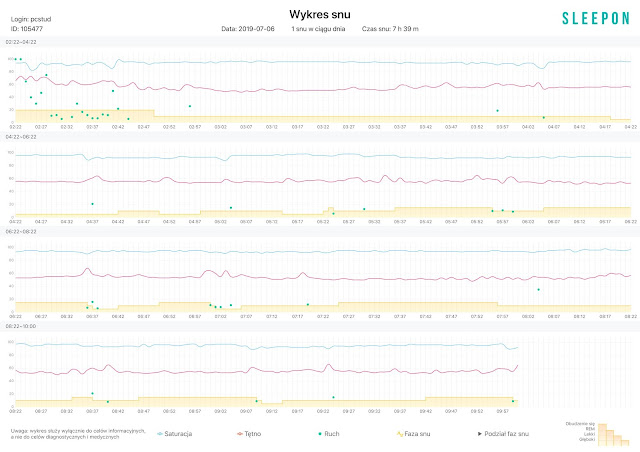Select the 08:22~10:00 chart section header
This screenshot has width=640, height=452.
click(x=22, y=326)
